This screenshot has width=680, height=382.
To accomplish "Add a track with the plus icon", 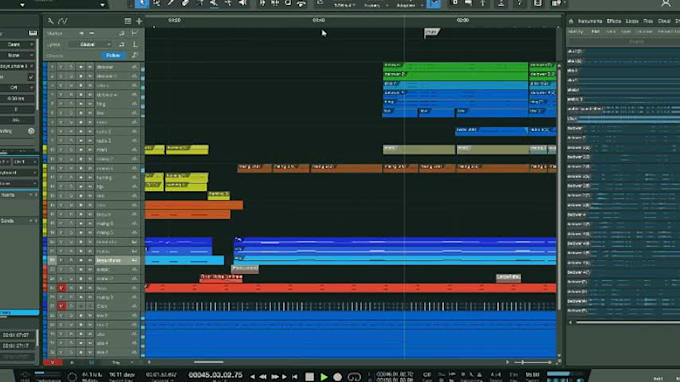I will click(x=139, y=21).
